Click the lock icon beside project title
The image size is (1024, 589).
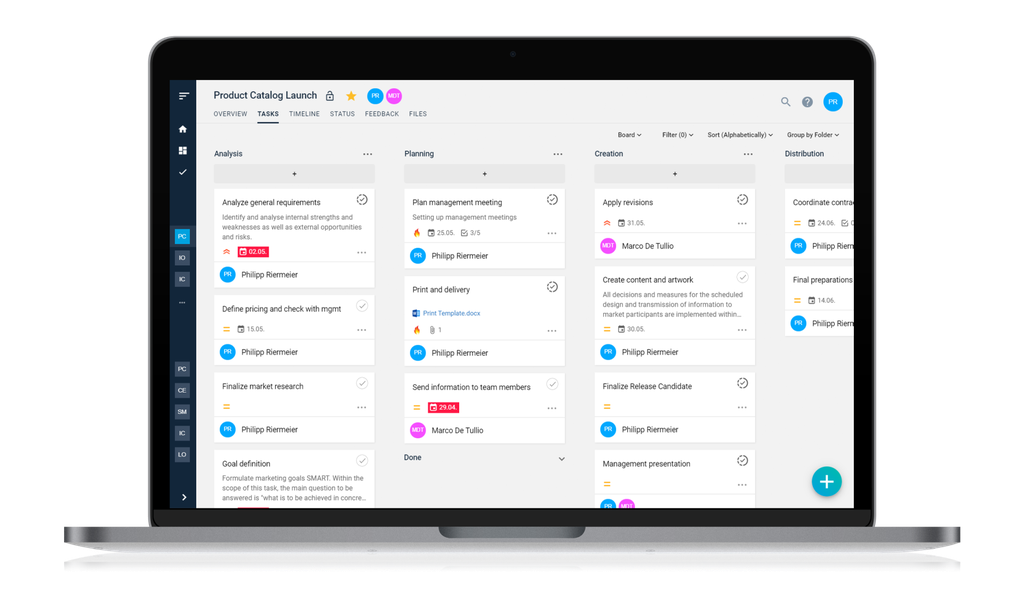(x=330, y=96)
